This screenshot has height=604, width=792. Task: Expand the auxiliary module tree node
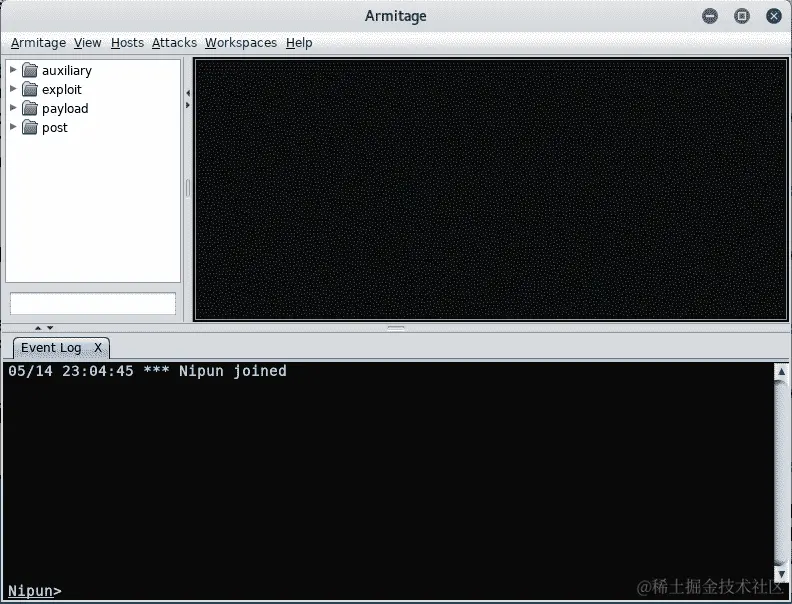(x=13, y=70)
